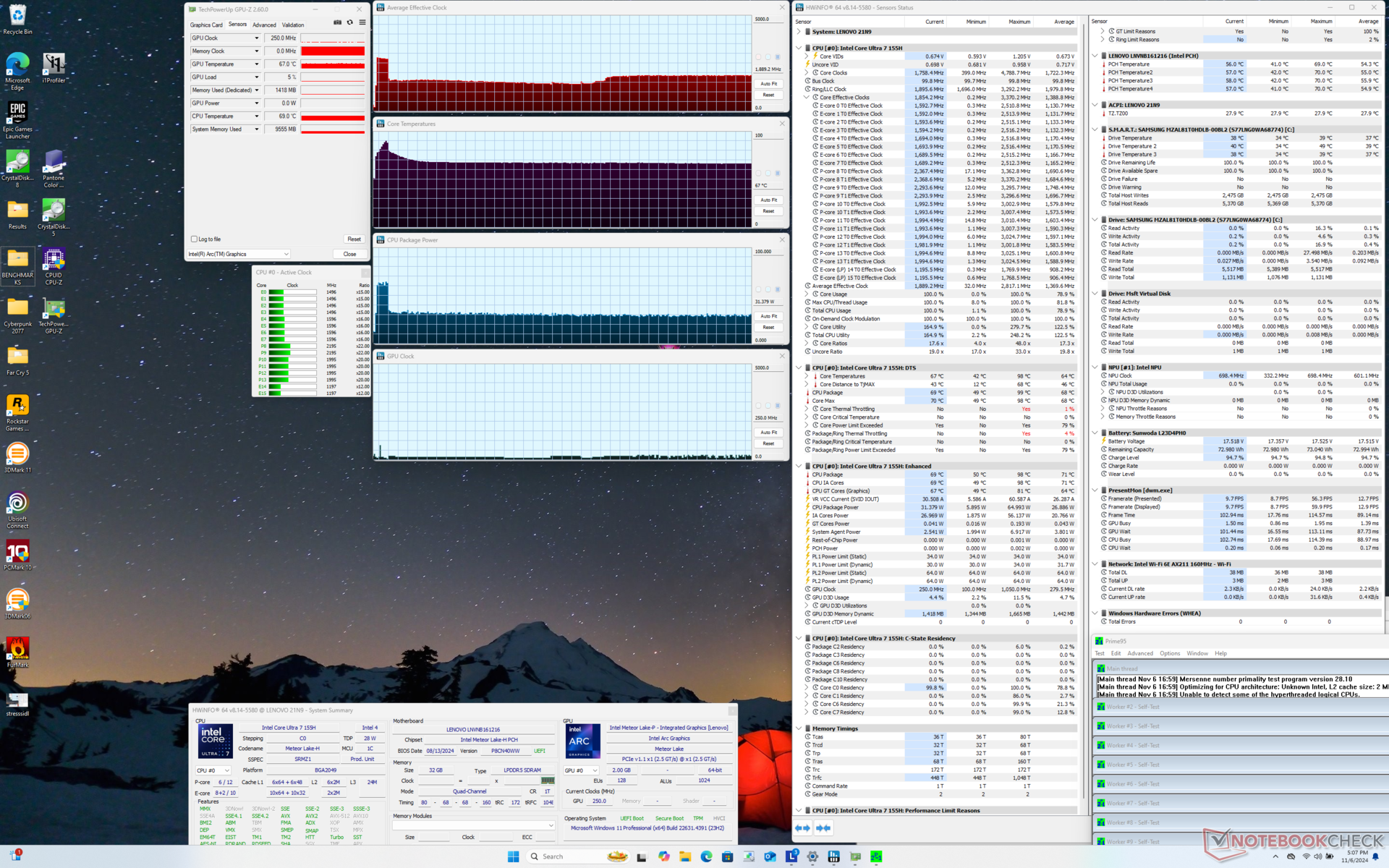Expand the System: LENOVO 21N9 node

(799, 32)
